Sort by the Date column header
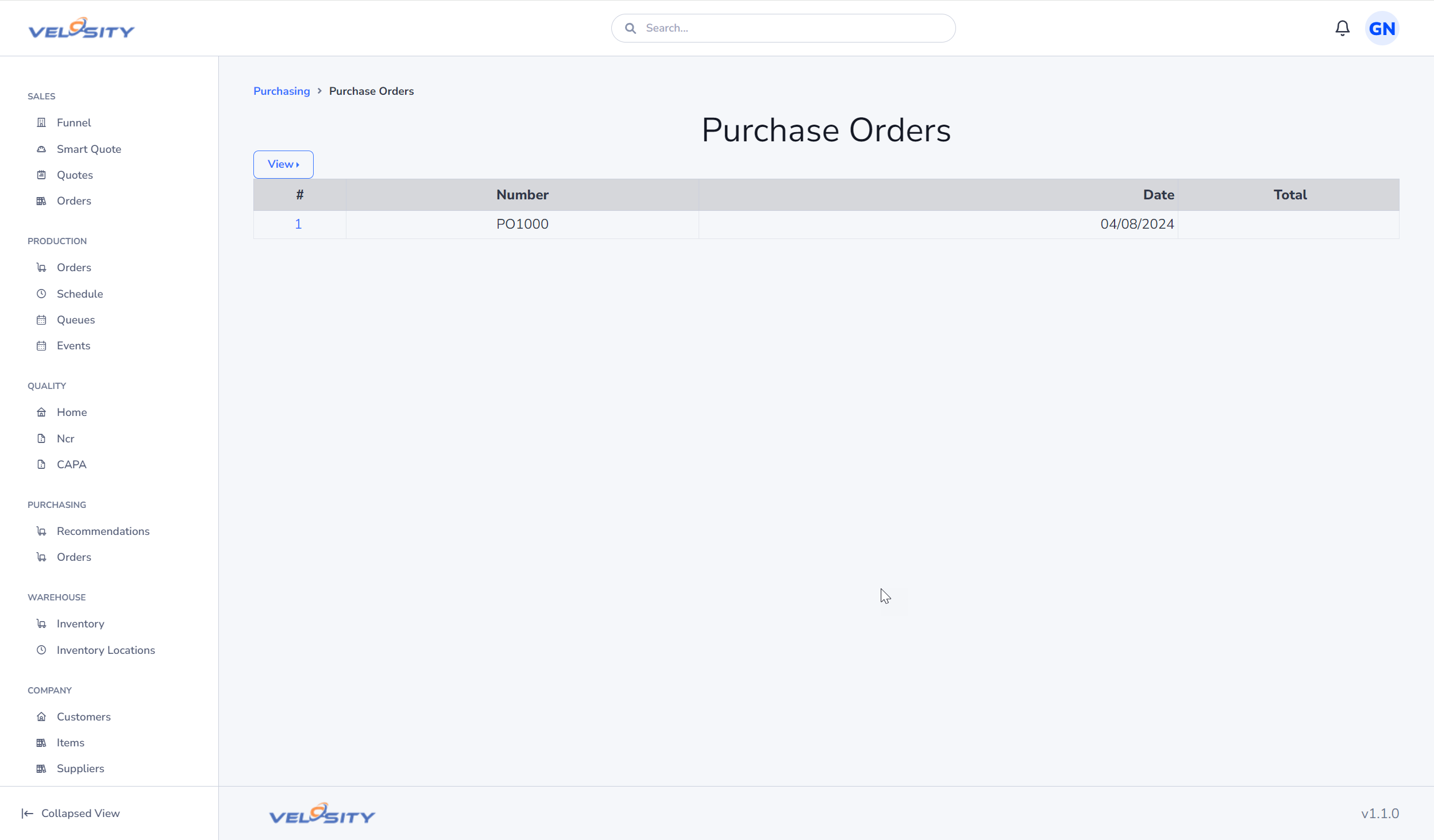 (x=1158, y=195)
